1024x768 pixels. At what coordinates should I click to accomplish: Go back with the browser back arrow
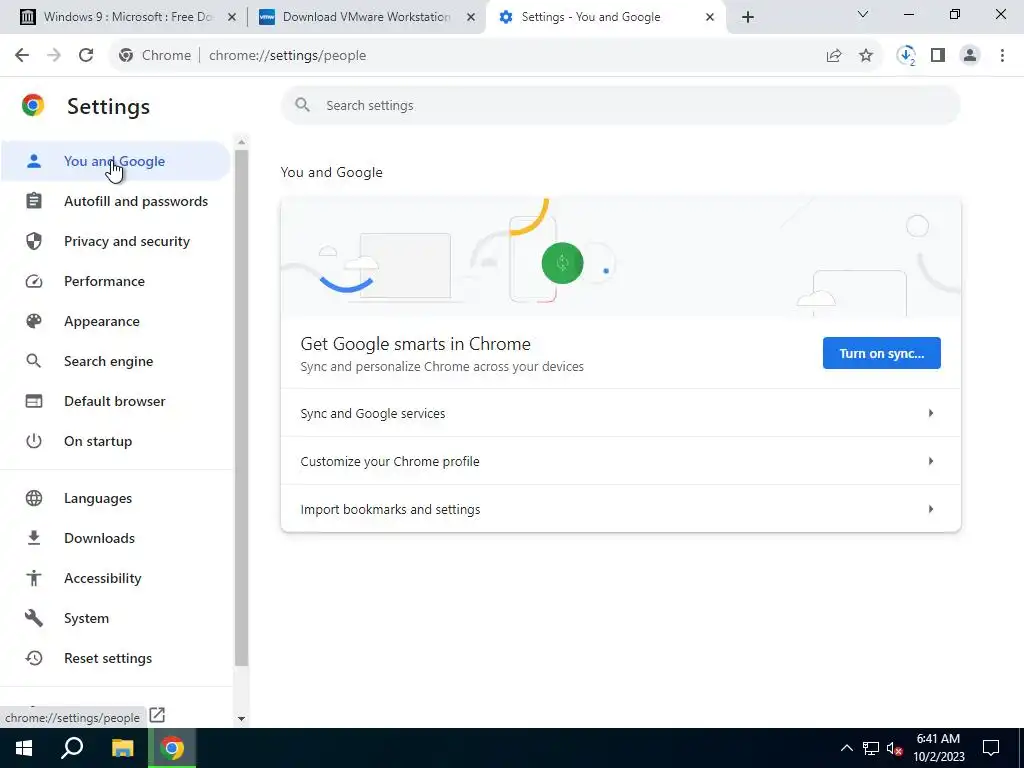[x=22, y=56]
